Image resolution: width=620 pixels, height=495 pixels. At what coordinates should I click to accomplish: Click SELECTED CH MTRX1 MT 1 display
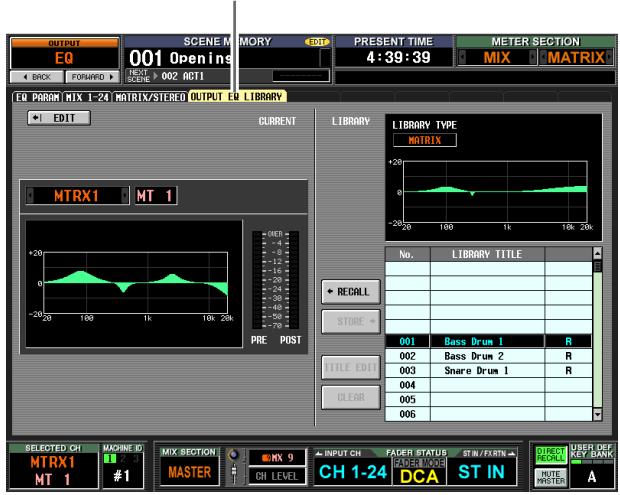[x=53, y=470]
